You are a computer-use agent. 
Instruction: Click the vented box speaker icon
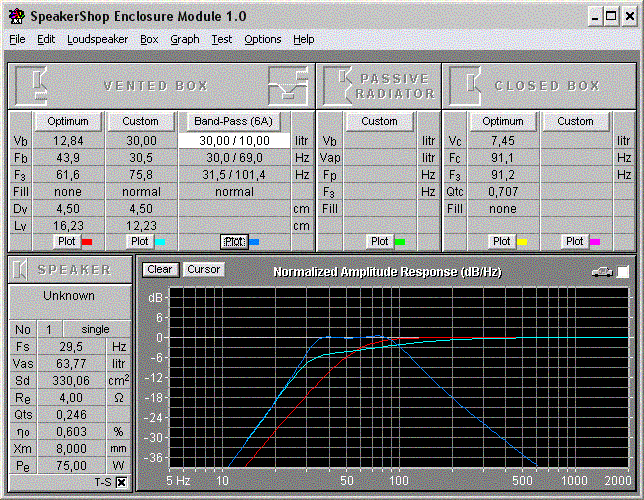(32, 85)
